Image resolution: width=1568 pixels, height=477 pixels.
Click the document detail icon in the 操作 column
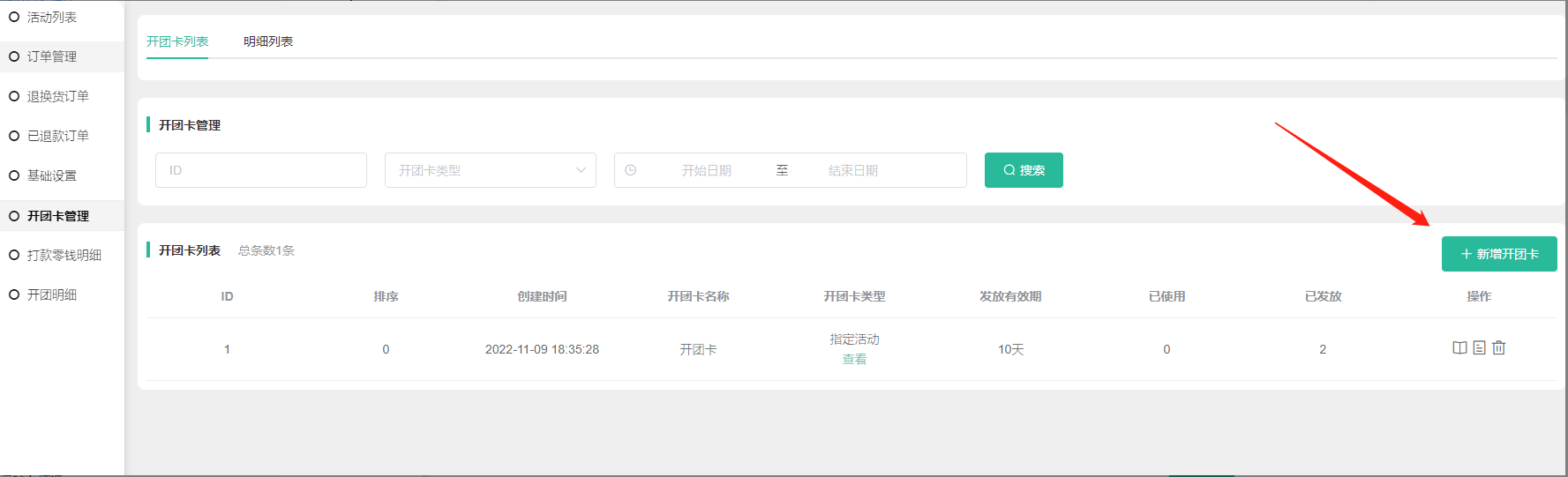tap(1479, 348)
